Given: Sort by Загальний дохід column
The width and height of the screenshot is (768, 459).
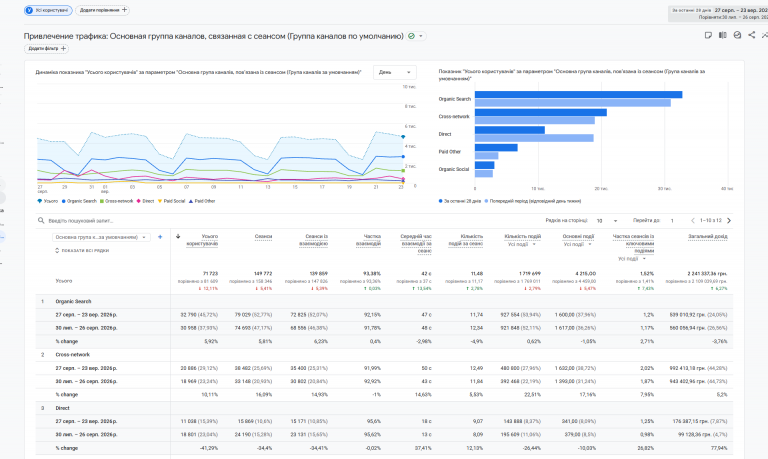Looking at the screenshot, I should [x=708, y=236].
